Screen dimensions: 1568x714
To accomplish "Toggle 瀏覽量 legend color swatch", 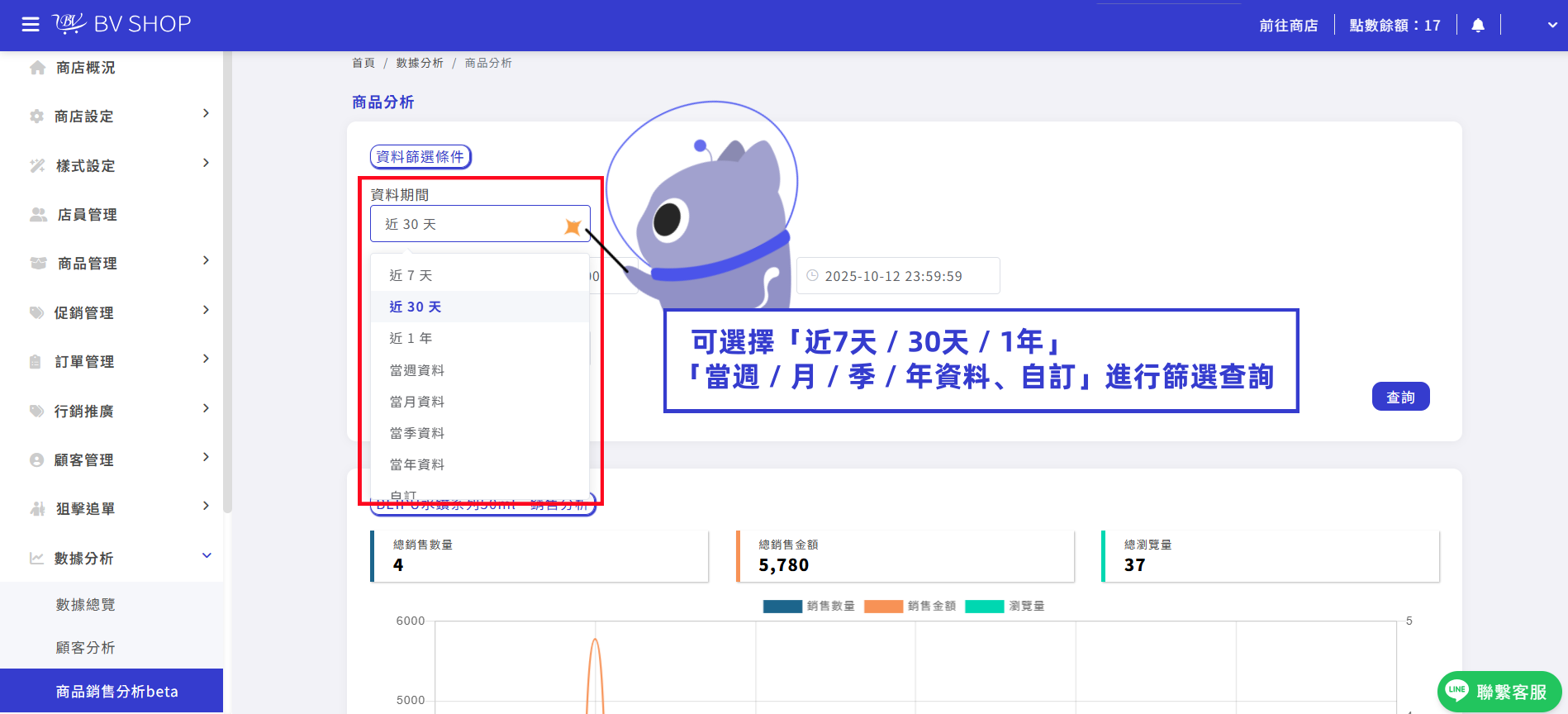I will tap(985, 607).
